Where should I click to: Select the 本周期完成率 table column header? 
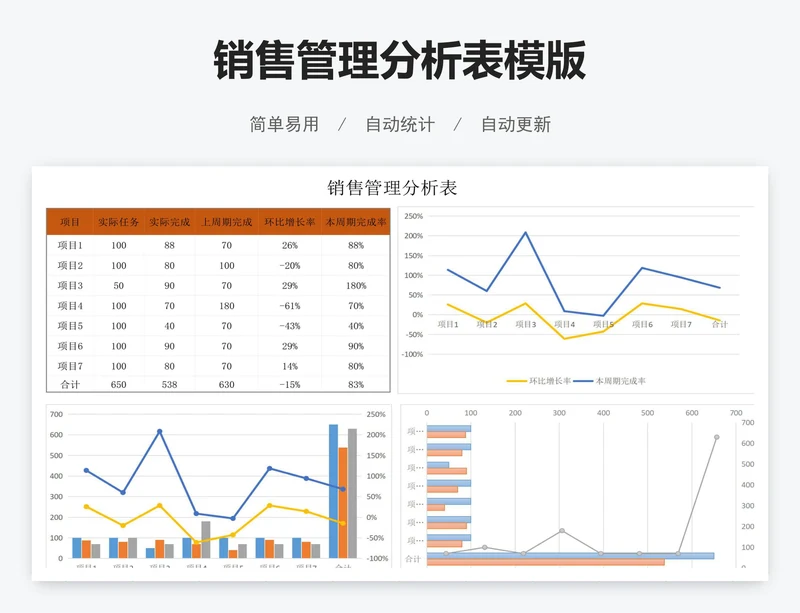356,222
